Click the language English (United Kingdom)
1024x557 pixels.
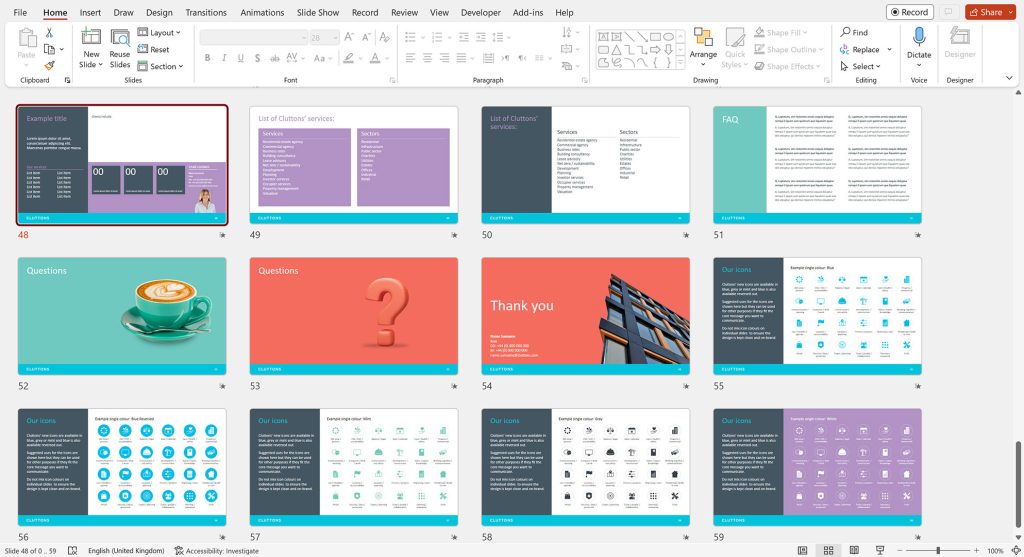point(126,550)
